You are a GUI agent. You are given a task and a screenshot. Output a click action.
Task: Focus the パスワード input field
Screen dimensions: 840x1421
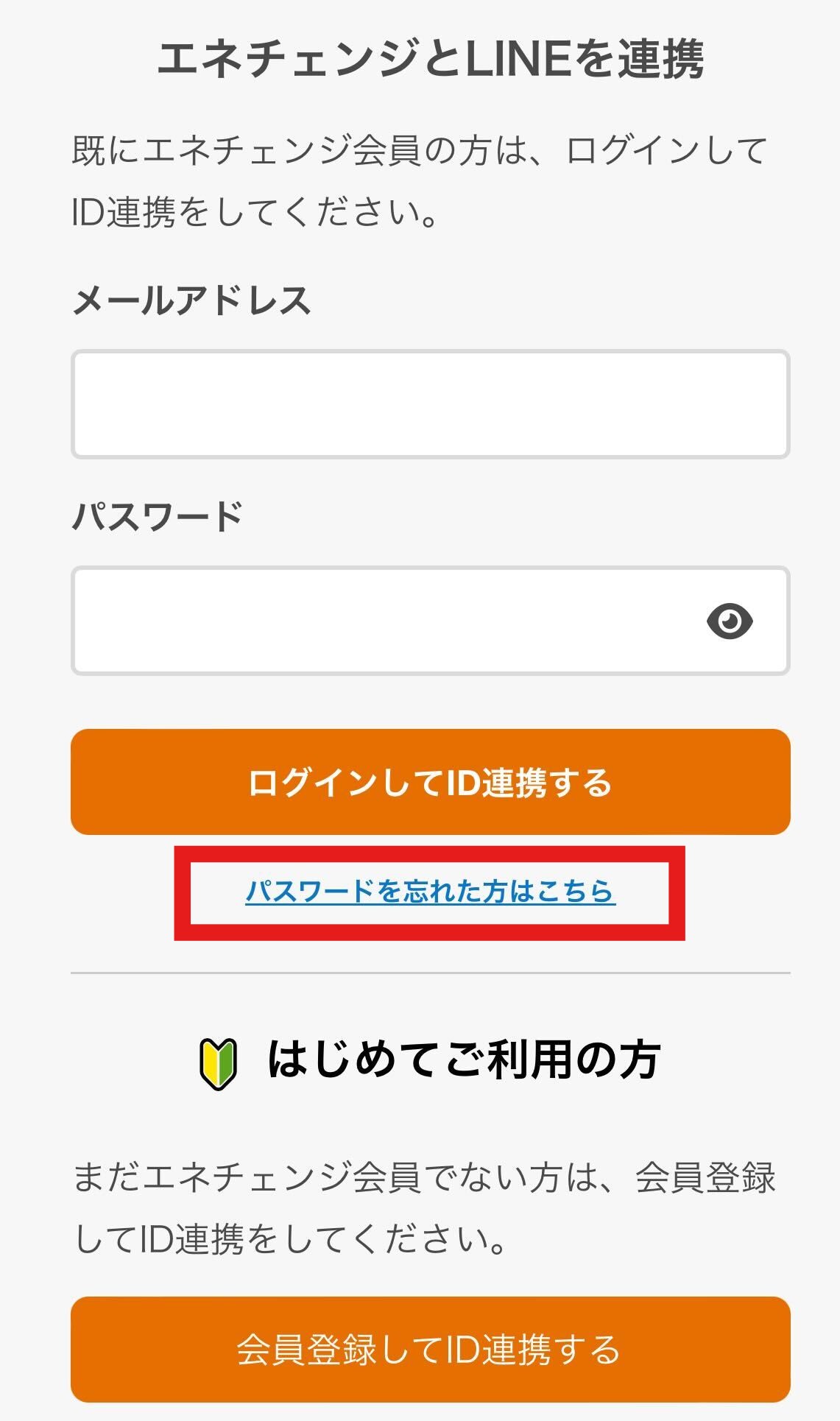[383, 621]
